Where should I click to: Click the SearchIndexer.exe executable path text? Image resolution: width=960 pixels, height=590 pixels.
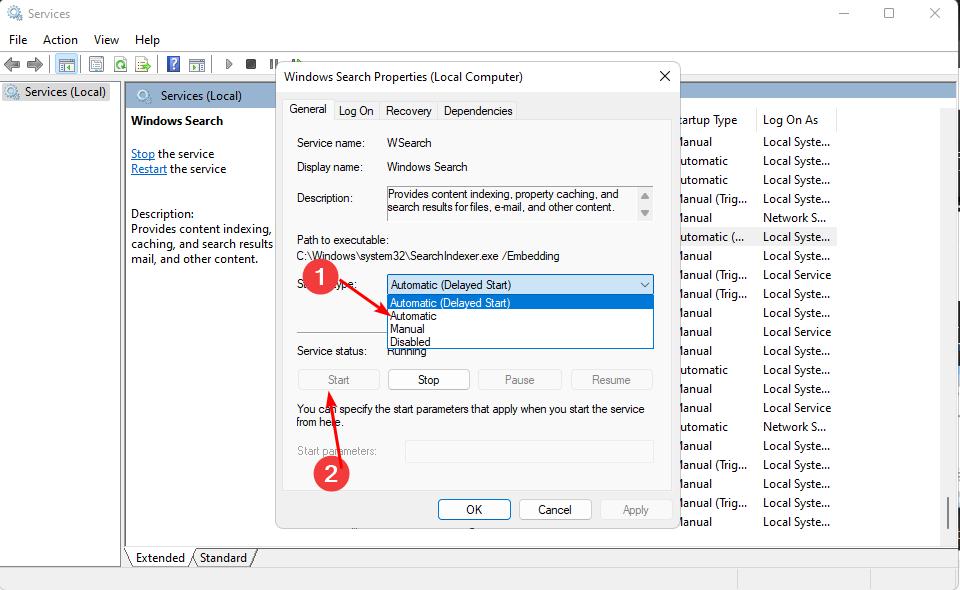pyautogui.click(x=428, y=256)
